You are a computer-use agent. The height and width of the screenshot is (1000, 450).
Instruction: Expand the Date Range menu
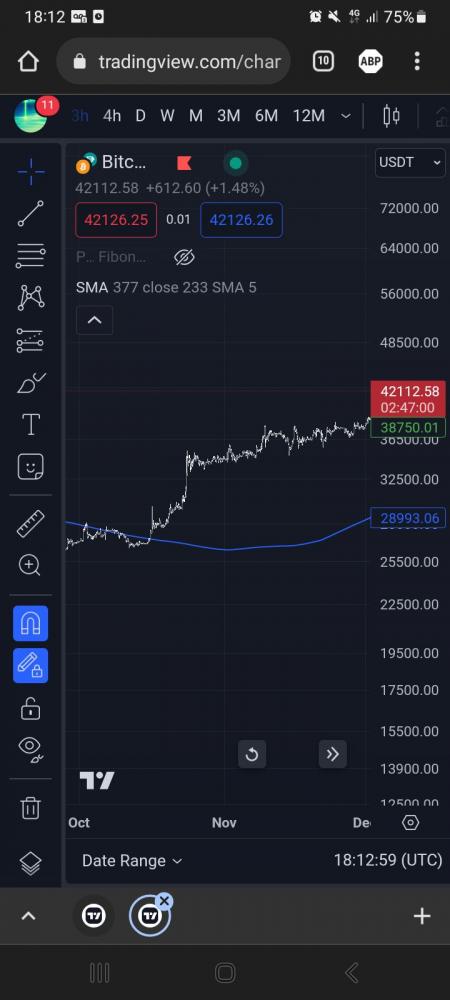point(132,860)
